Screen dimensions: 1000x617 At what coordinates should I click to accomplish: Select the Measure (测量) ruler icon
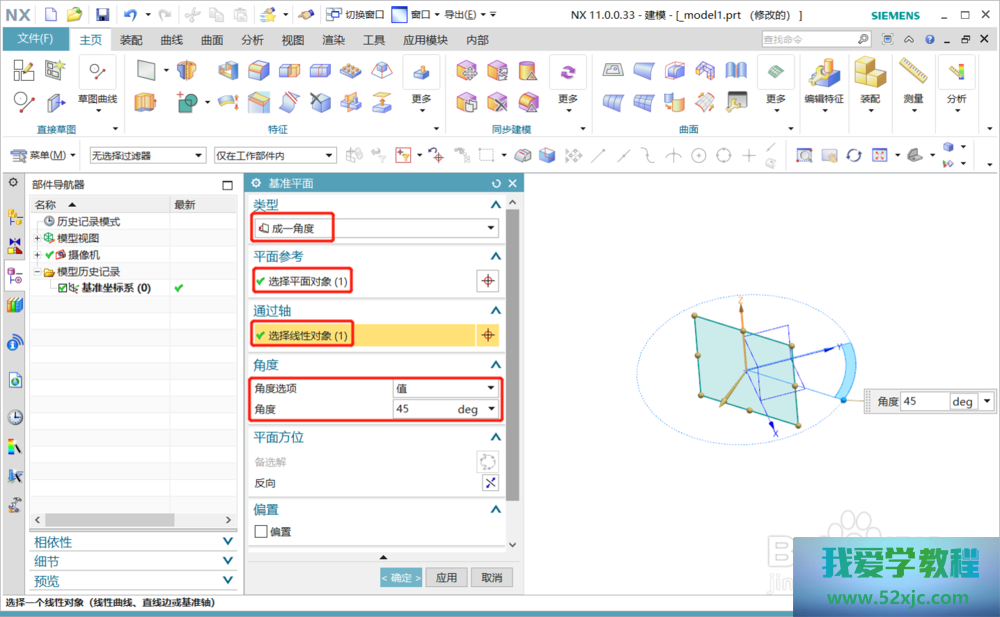click(x=913, y=73)
